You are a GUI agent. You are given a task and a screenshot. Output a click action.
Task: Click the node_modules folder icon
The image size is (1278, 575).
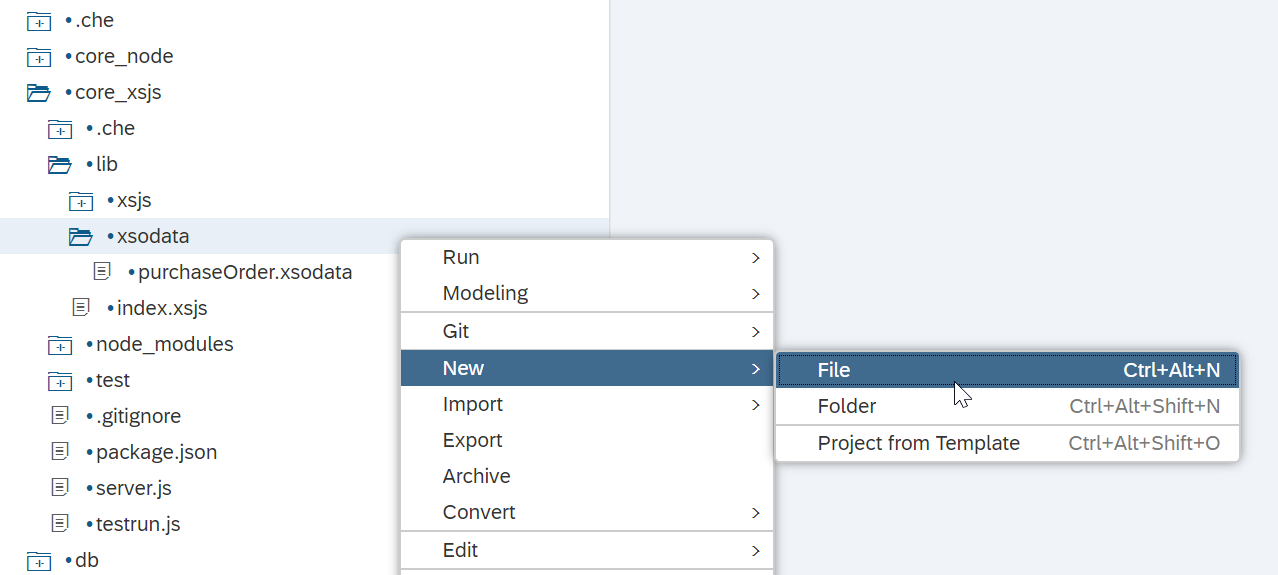[60, 345]
